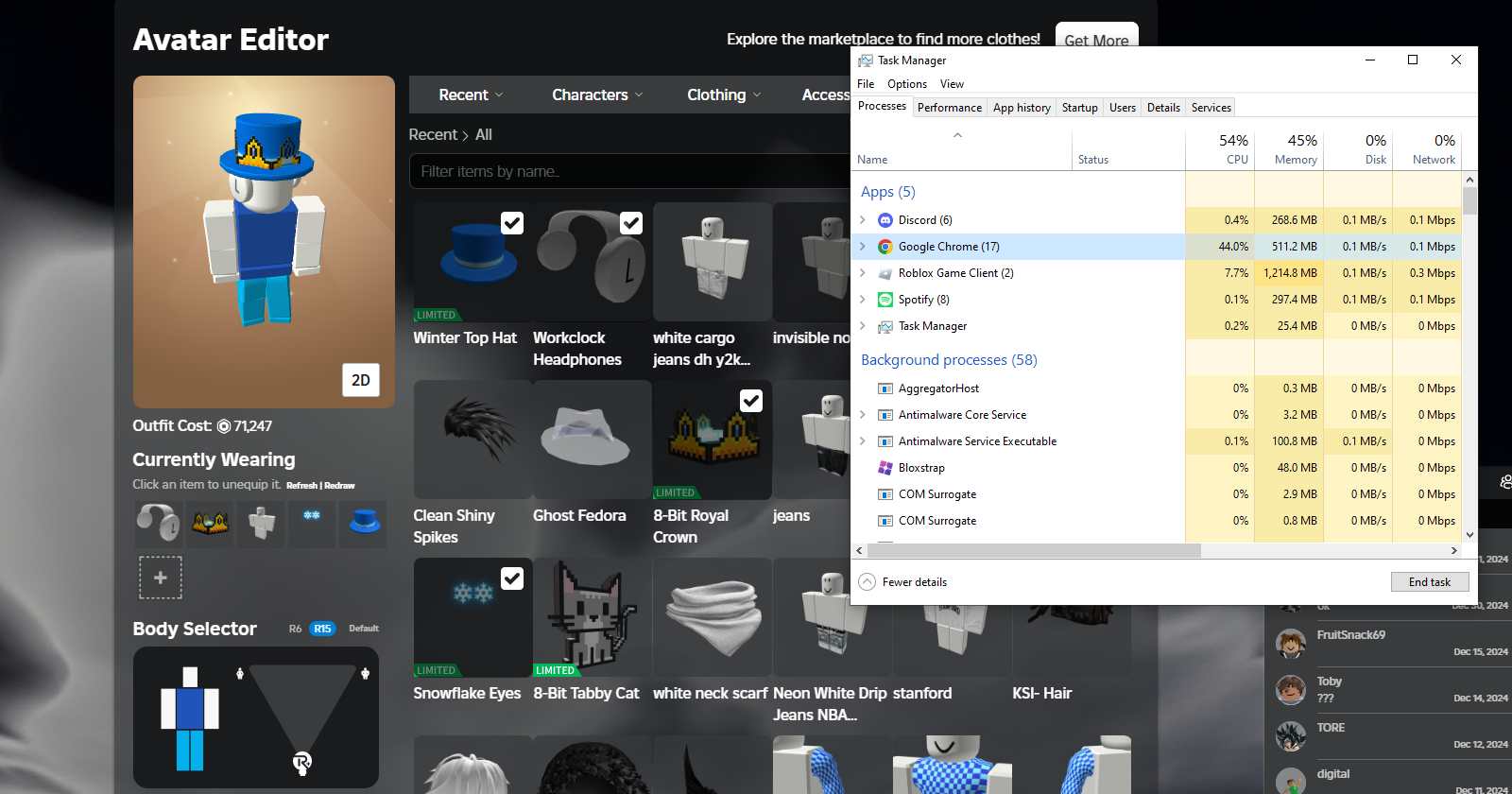Image resolution: width=1512 pixels, height=794 pixels.
Task: Open the Characters dropdown menu
Action: (x=597, y=95)
